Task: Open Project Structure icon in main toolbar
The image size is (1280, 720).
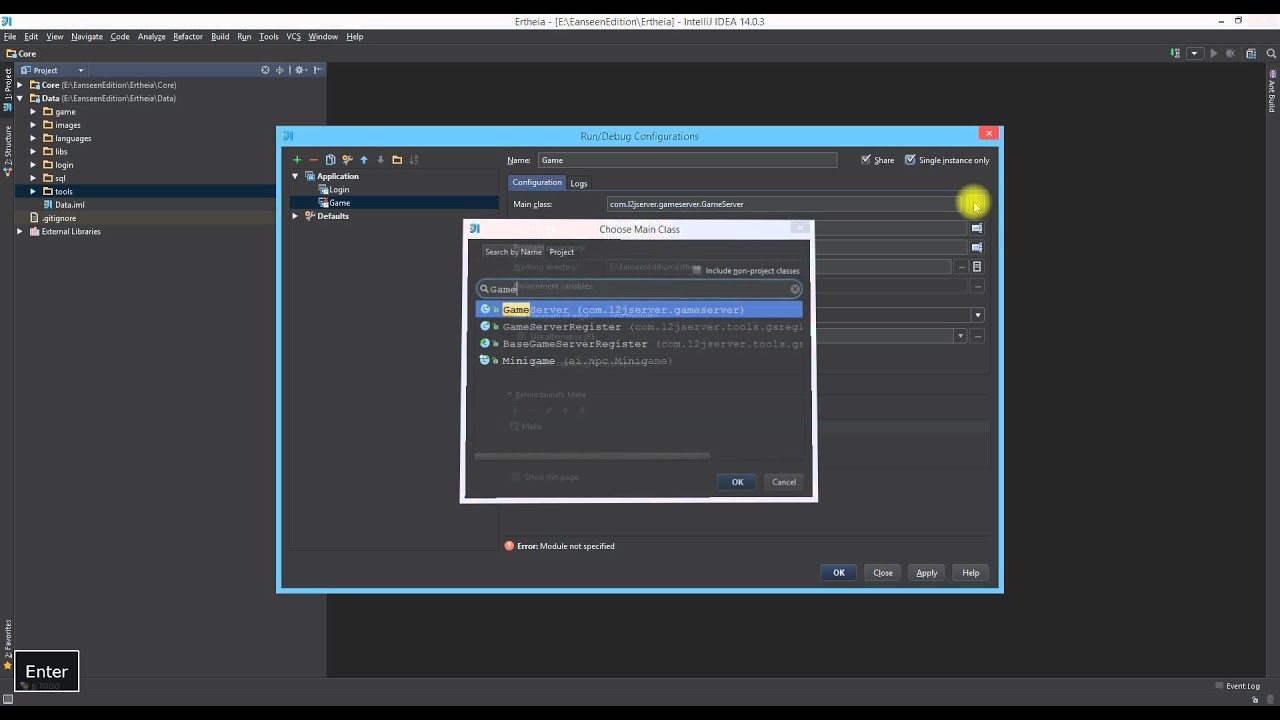Action: (1251, 53)
